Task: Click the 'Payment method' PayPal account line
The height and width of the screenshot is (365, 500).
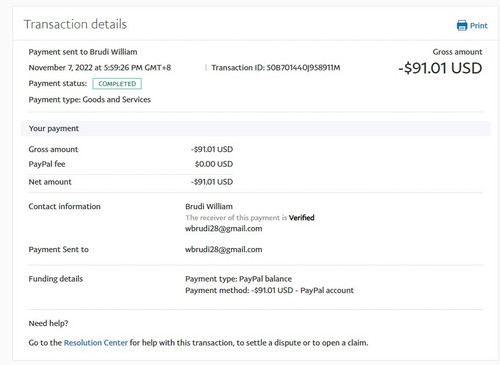Action: point(269,290)
